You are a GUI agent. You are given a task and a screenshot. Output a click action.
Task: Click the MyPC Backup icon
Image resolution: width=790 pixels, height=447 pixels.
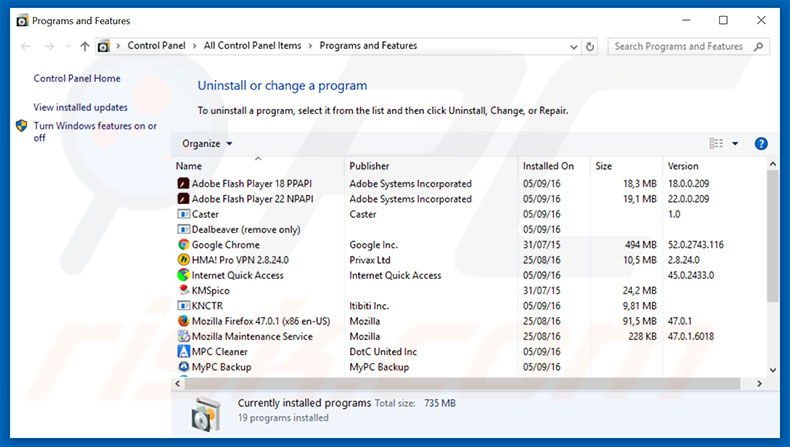click(183, 366)
